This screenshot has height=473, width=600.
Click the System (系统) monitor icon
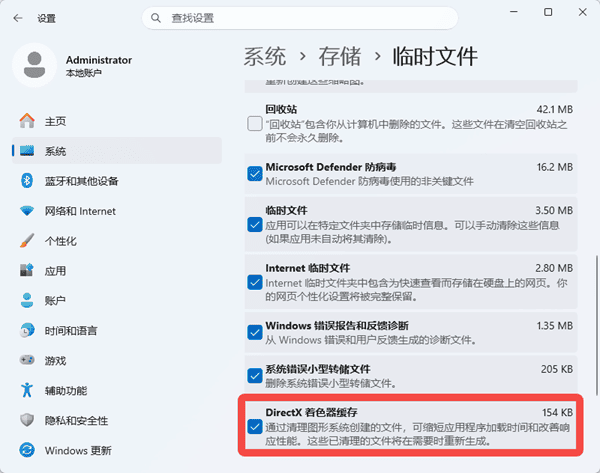[x=27, y=151]
